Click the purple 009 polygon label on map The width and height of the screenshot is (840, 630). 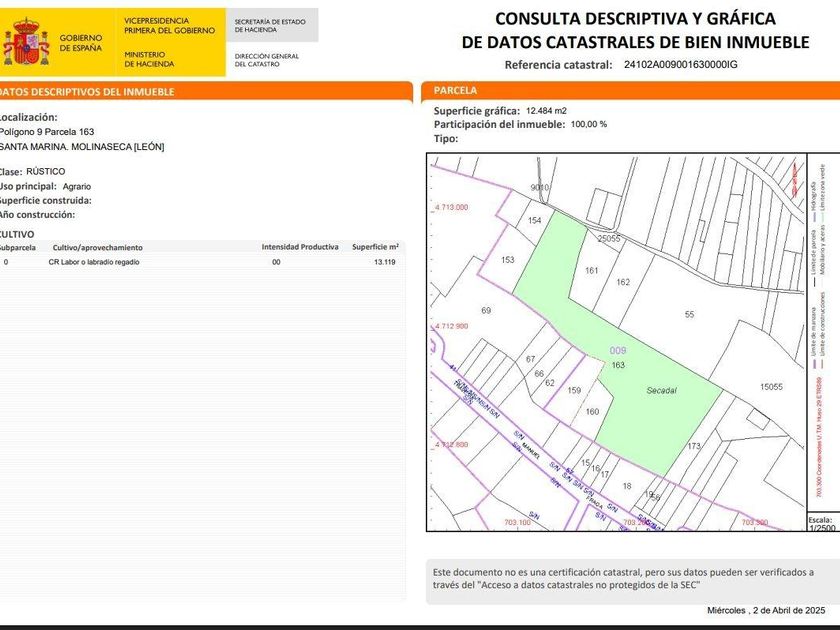point(617,351)
